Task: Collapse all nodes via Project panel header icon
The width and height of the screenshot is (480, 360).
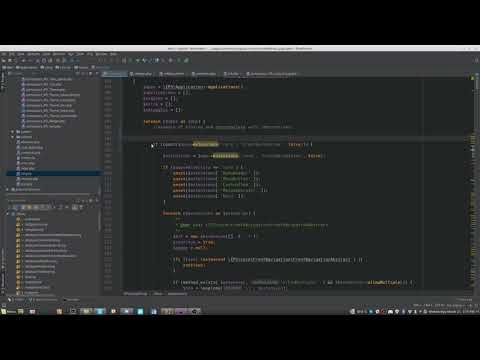Action: pyautogui.click(x=84, y=73)
